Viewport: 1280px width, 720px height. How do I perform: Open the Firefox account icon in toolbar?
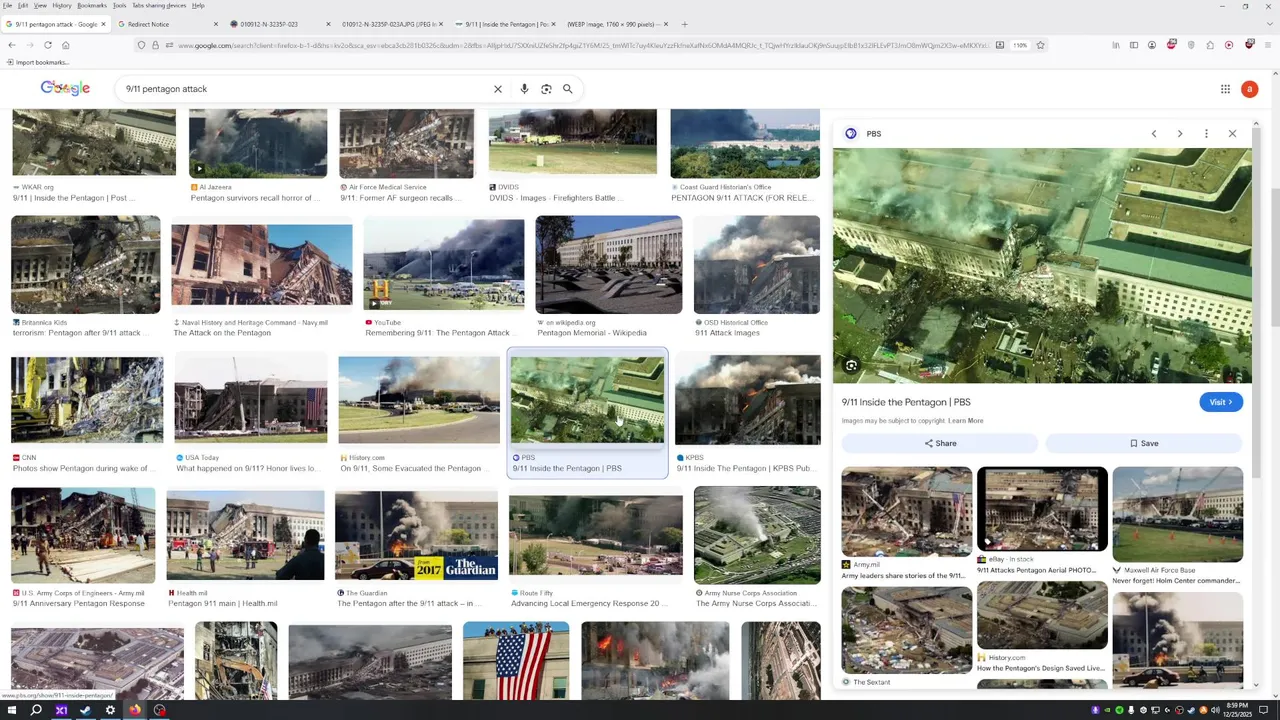click(1152, 45)
